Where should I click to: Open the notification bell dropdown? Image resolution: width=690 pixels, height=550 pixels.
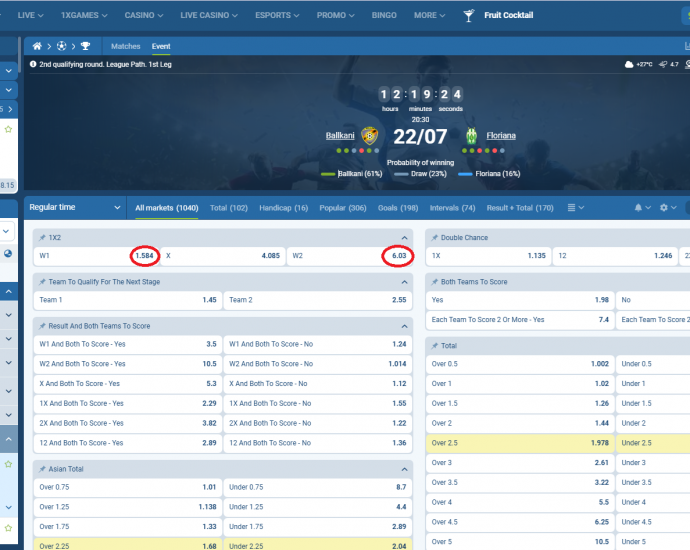point(642,208)
